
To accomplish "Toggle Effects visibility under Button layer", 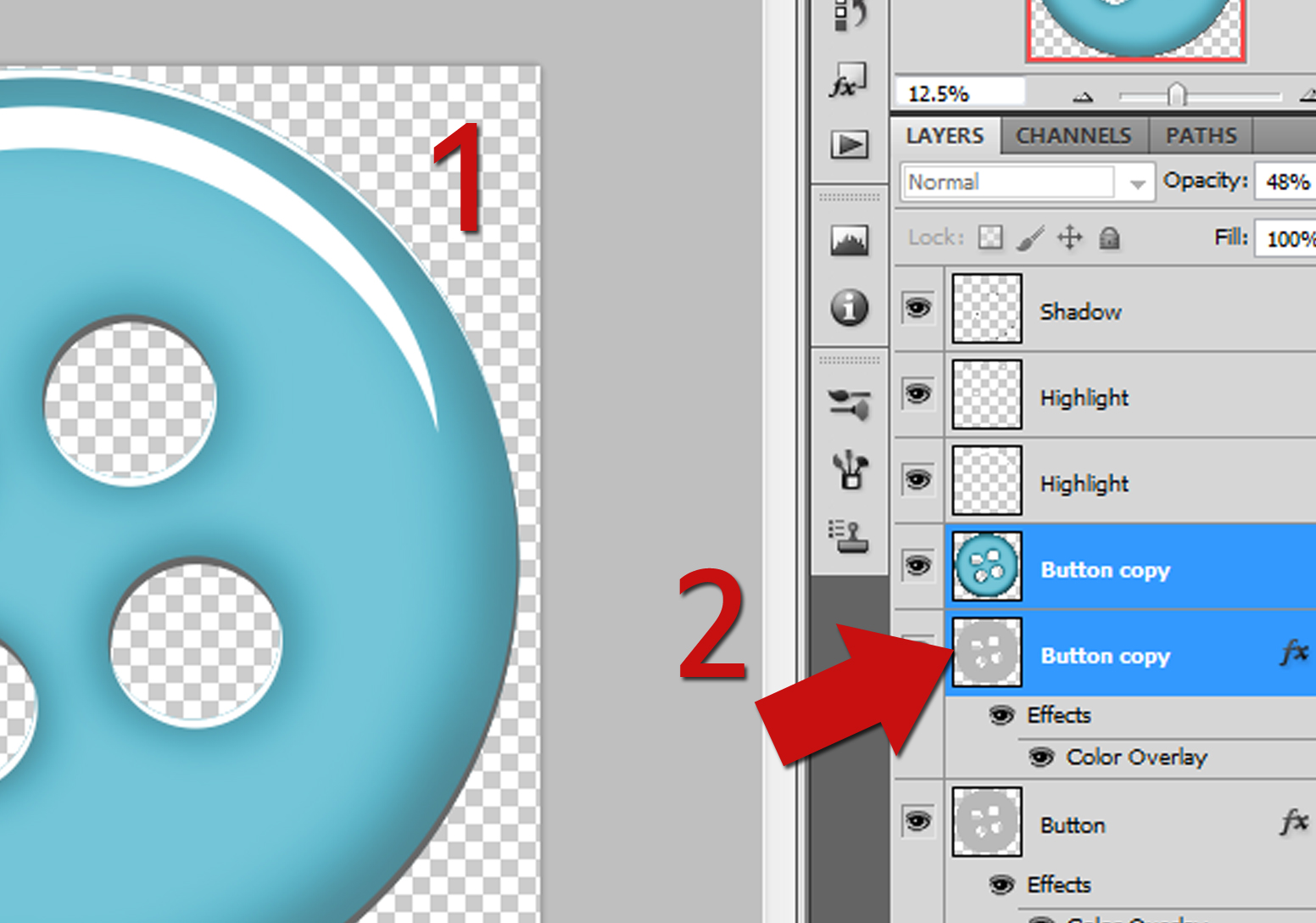I will 1001,885.
